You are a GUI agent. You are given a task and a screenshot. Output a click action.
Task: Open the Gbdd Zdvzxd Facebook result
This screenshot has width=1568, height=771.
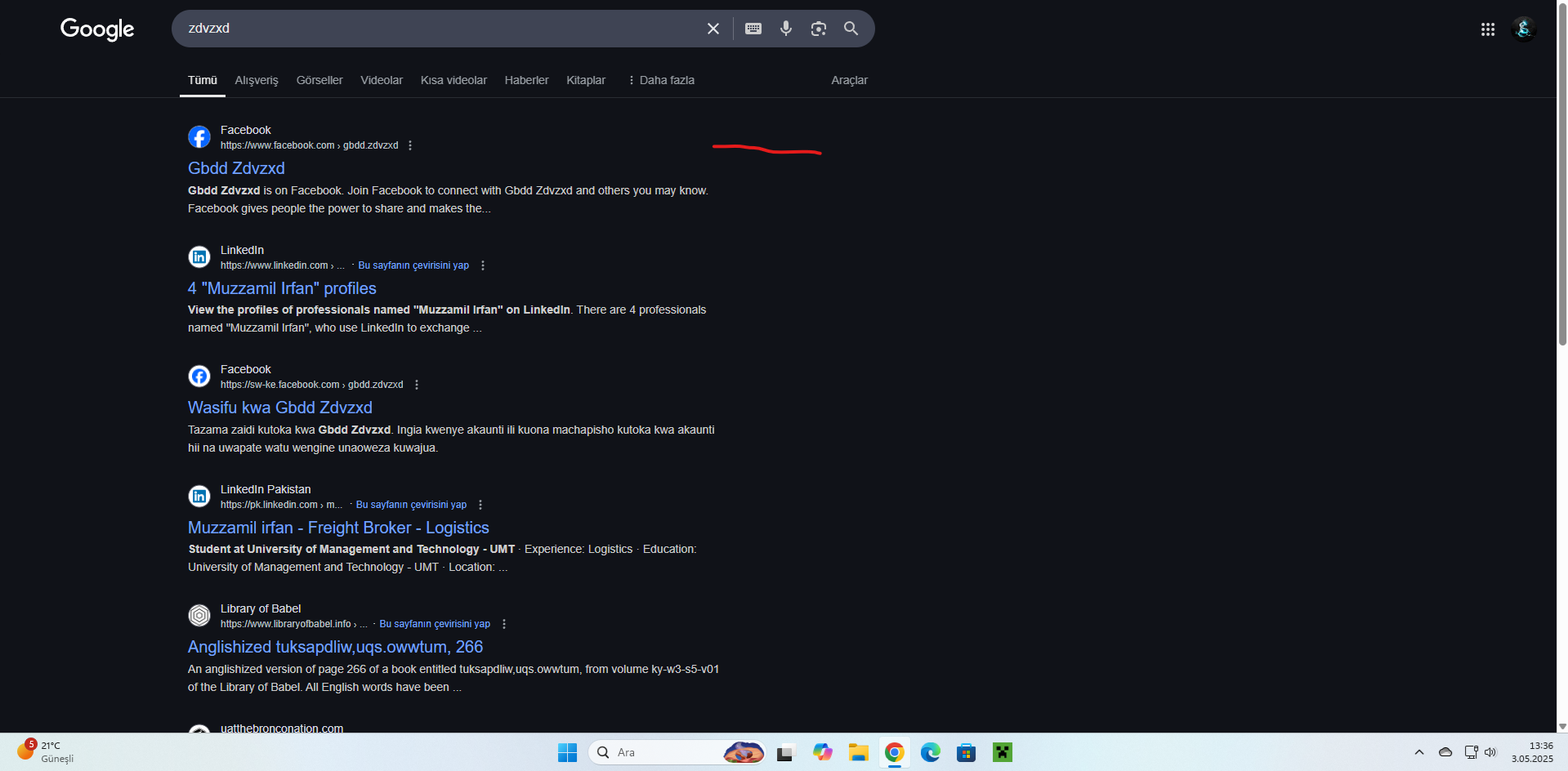pyautogui.click(x=236, y=168)
